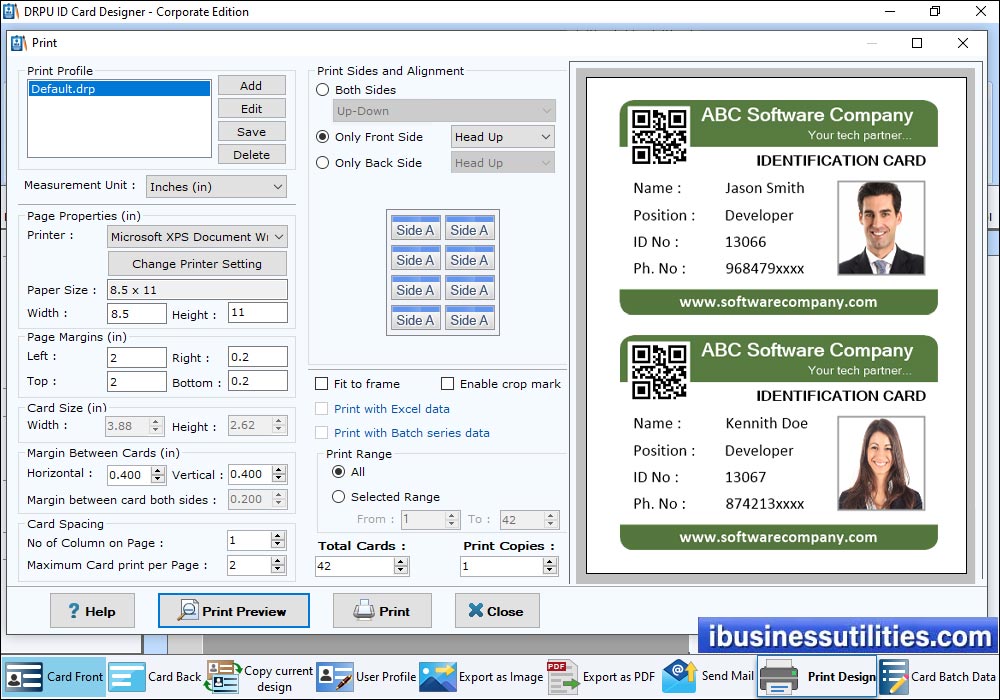Enable Fit to frame
Viewport: 1000px width, 700px height.
[x=321, y=383]
